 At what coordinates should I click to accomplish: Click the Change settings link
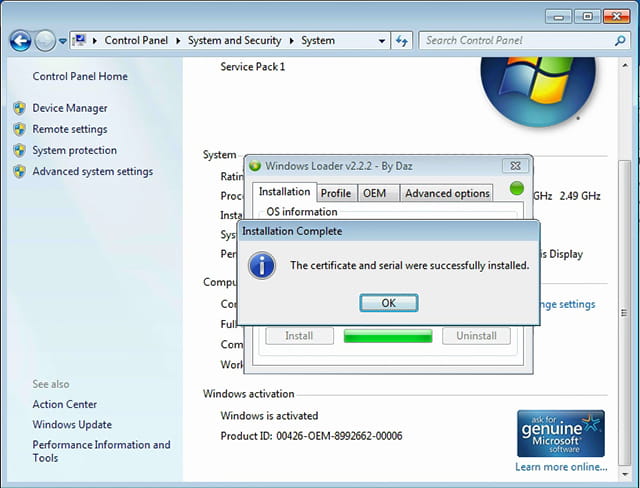click(x=569, y=304)
